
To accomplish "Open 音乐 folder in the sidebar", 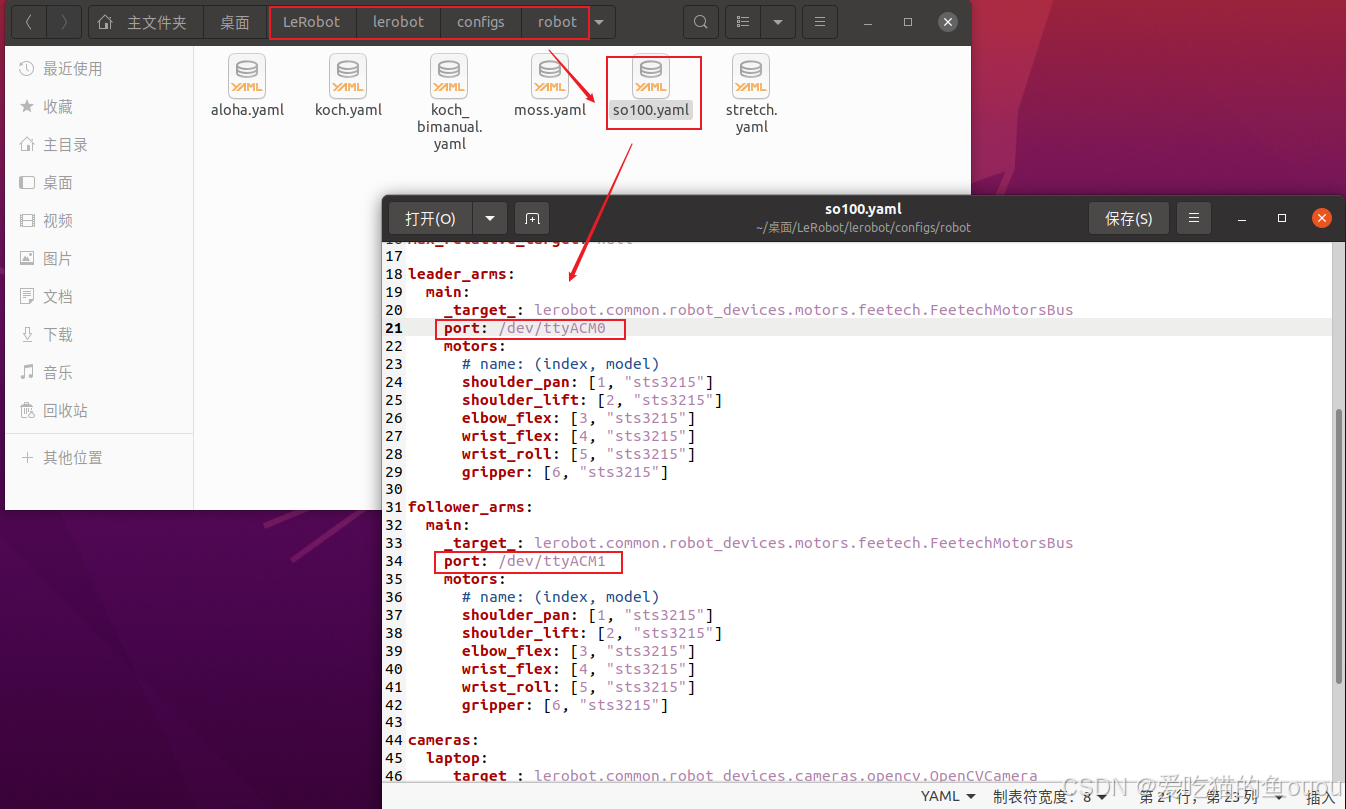I will pyautogui.click(x=99, y=372).
